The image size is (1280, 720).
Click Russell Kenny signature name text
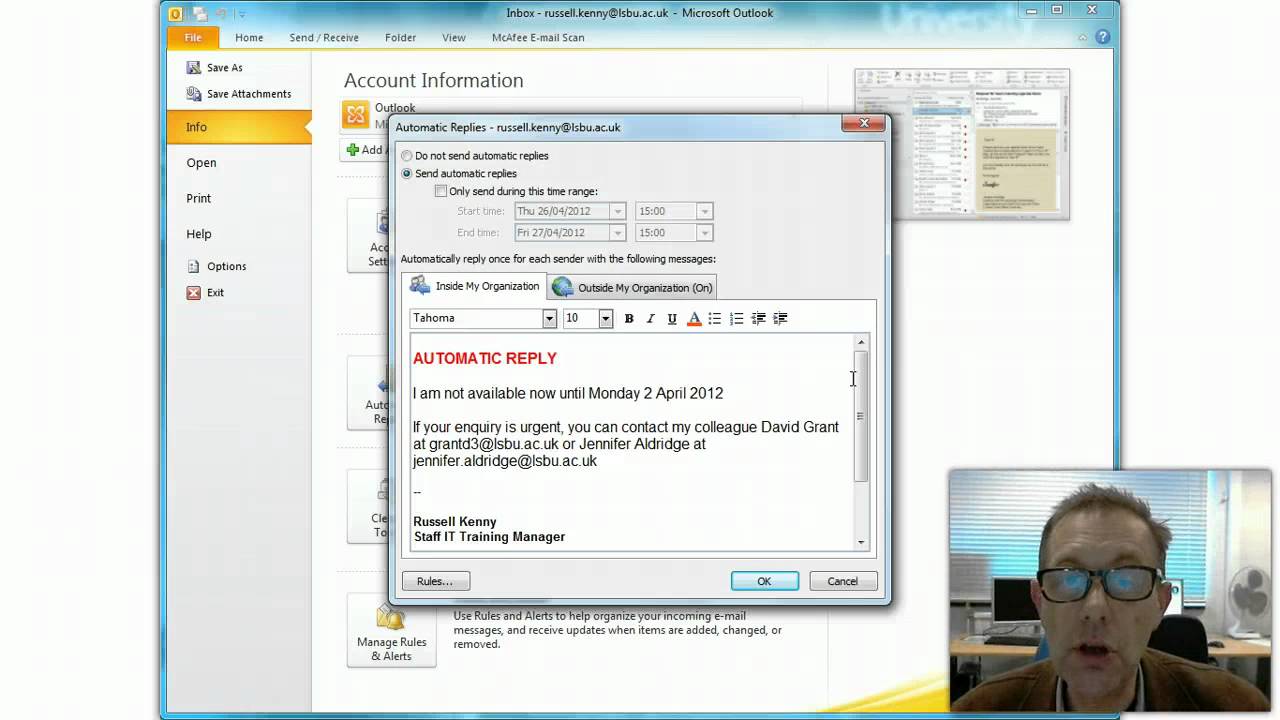[x=455, y=522]
